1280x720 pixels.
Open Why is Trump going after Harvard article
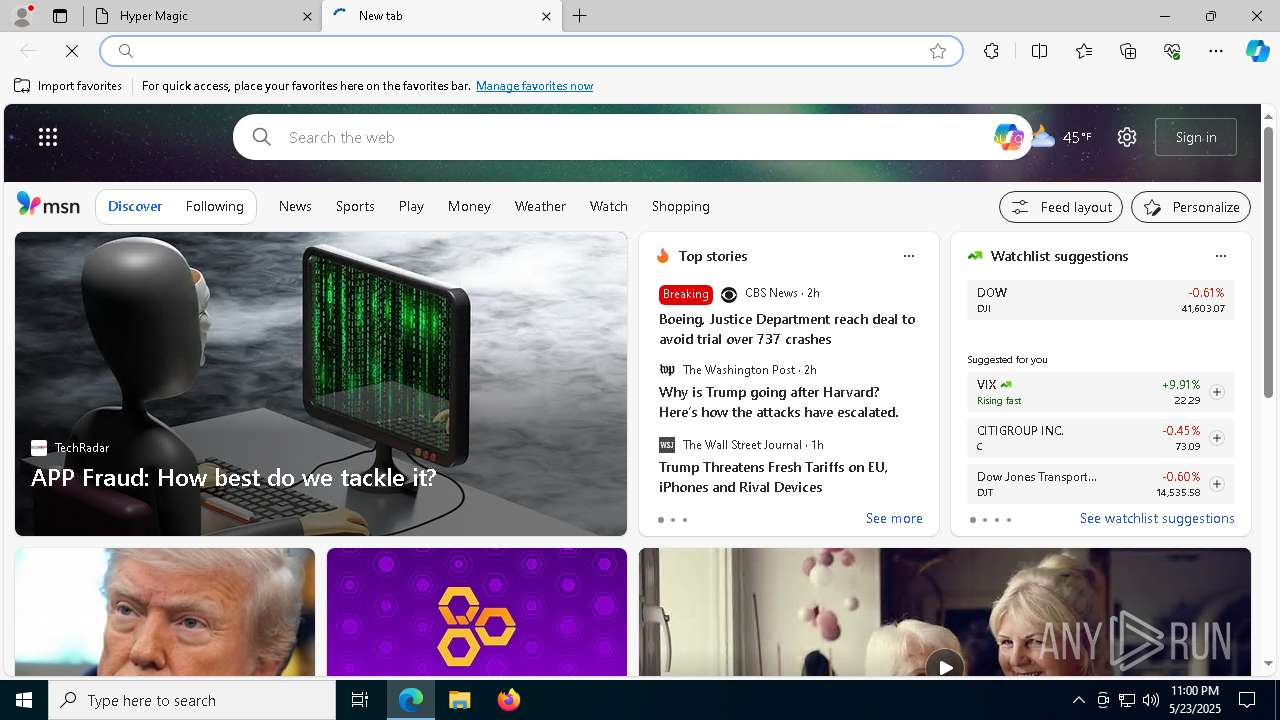point(779,402)
